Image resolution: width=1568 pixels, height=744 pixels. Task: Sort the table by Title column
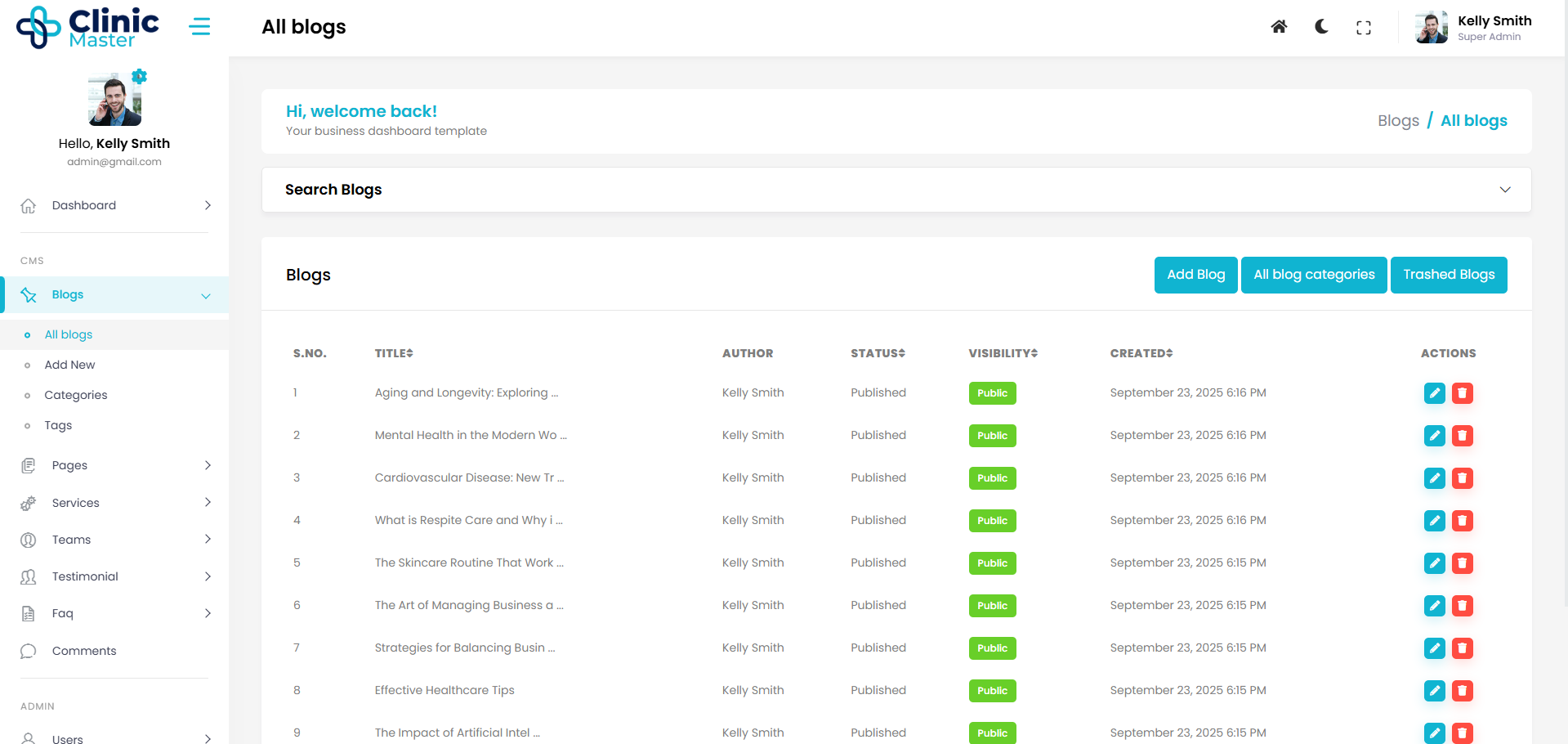click(394, 353)
